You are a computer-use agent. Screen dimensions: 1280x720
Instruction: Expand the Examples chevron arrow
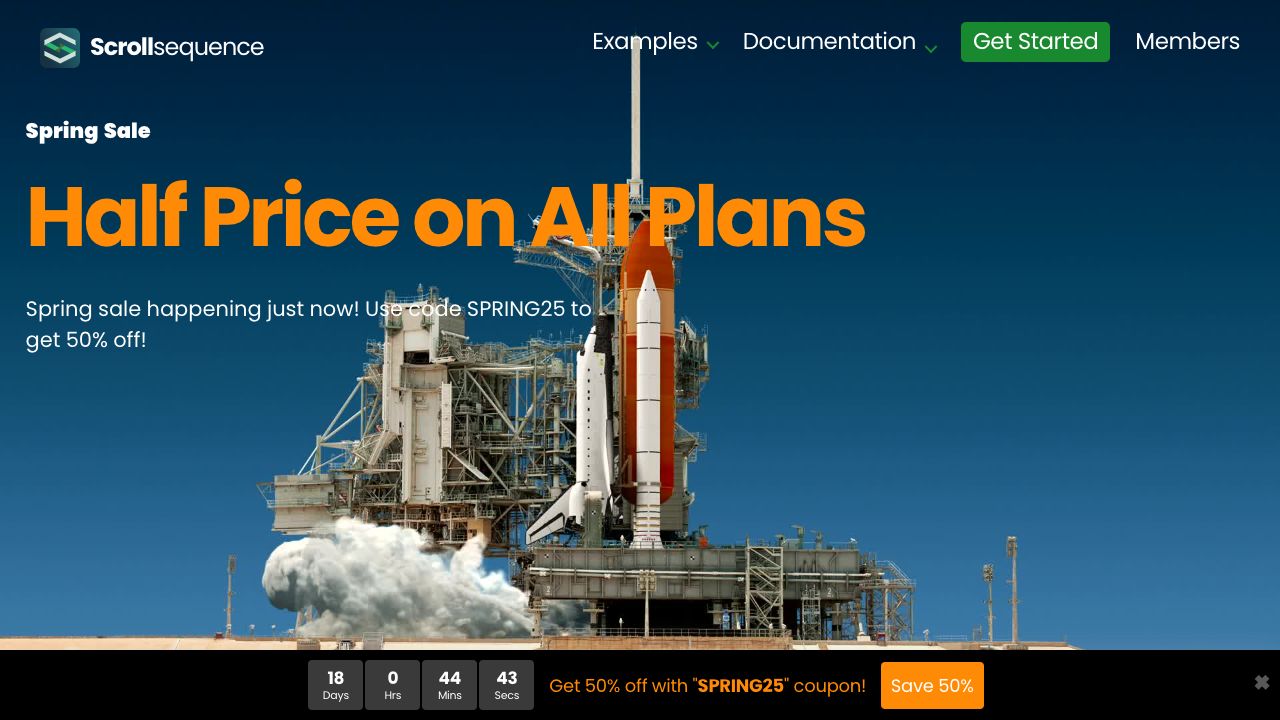pyautogui.click(x=713, y=45)
